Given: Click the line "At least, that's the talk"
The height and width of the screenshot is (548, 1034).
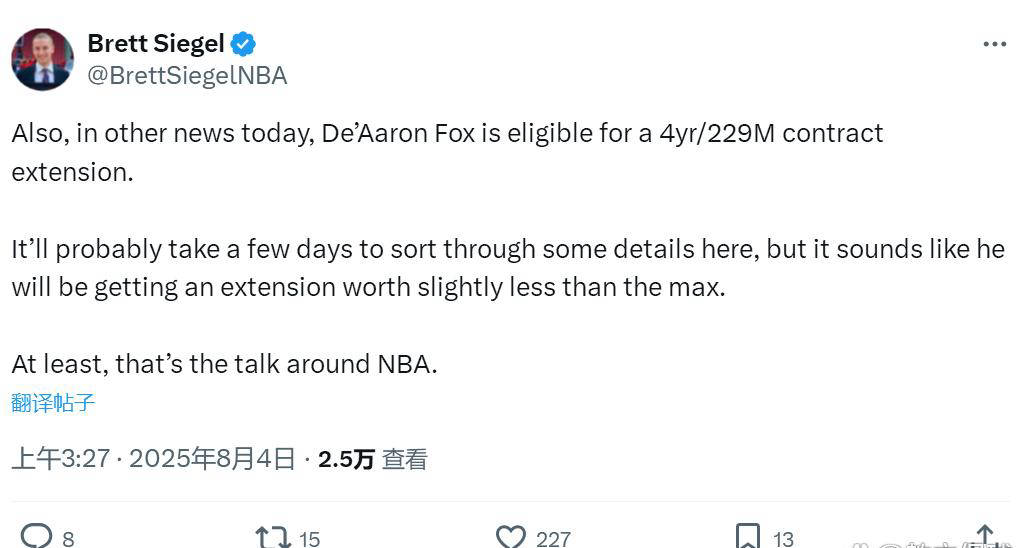Looking at the screenshot, I should (224, 364).
